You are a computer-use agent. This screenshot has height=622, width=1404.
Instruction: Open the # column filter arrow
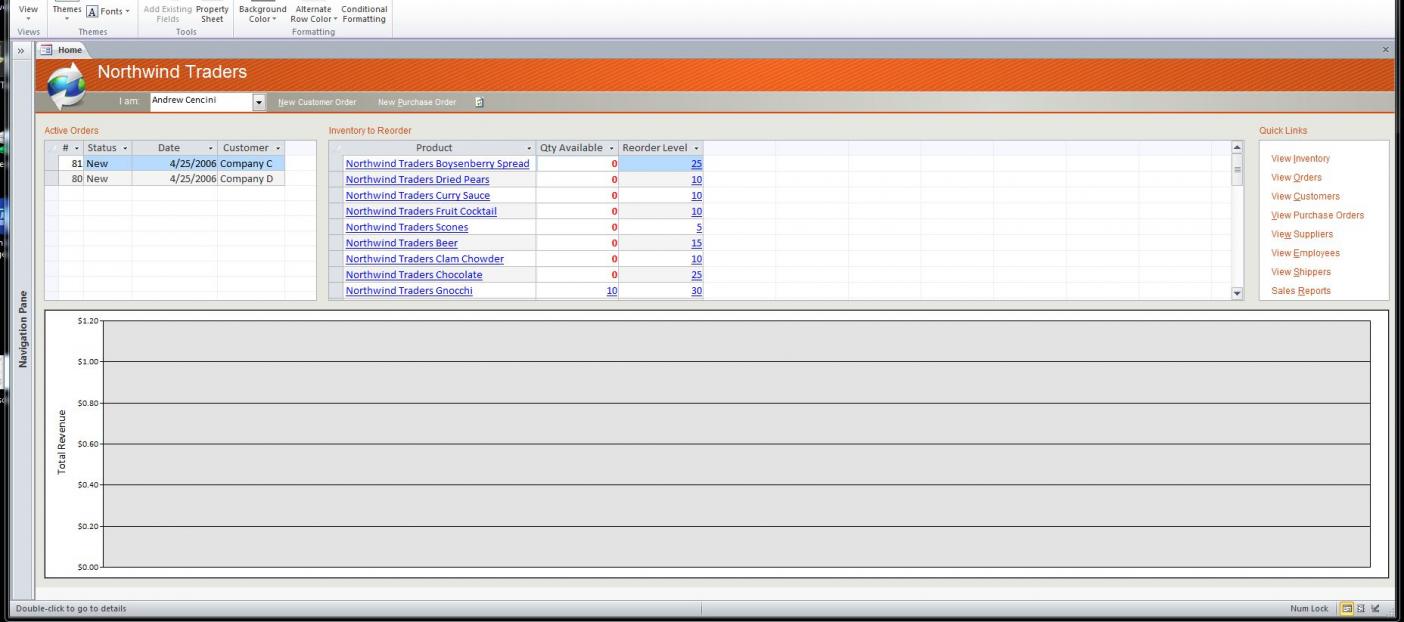pos(78,148)
